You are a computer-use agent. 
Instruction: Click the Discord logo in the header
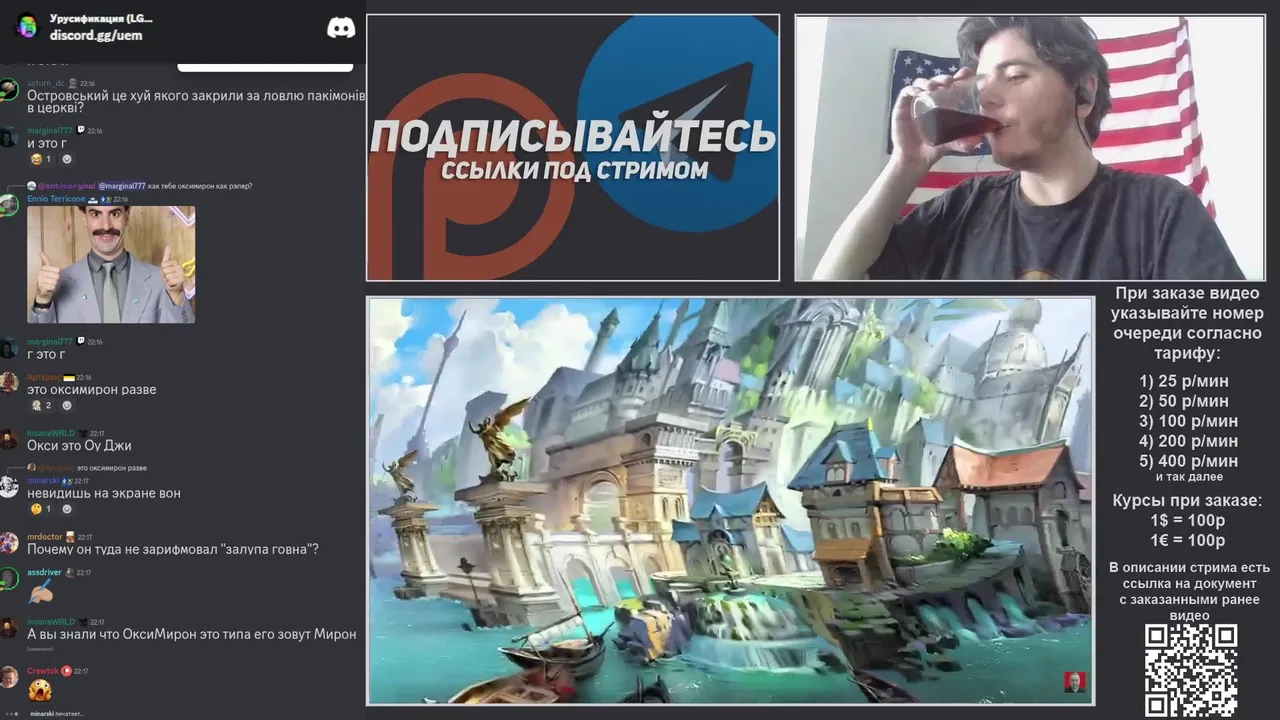click(x=341, y=28)
